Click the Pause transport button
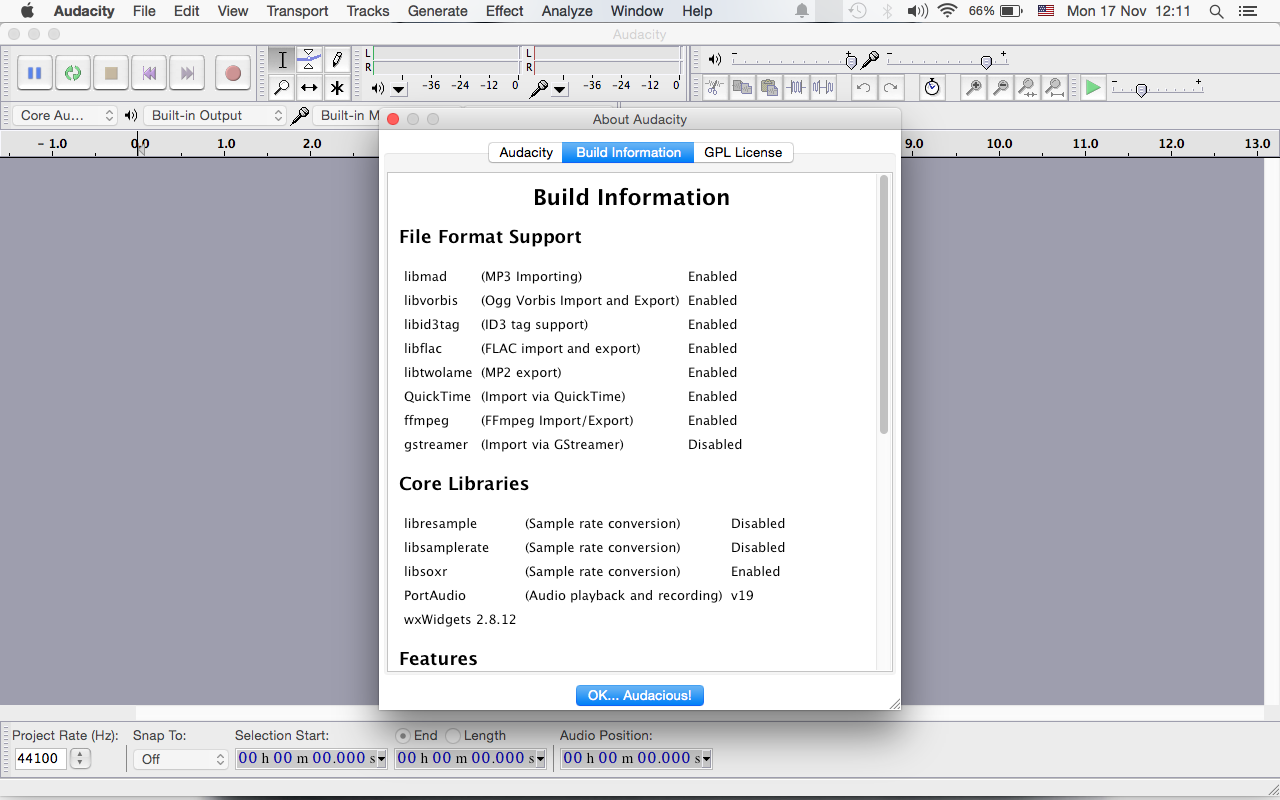 point(34,73)
